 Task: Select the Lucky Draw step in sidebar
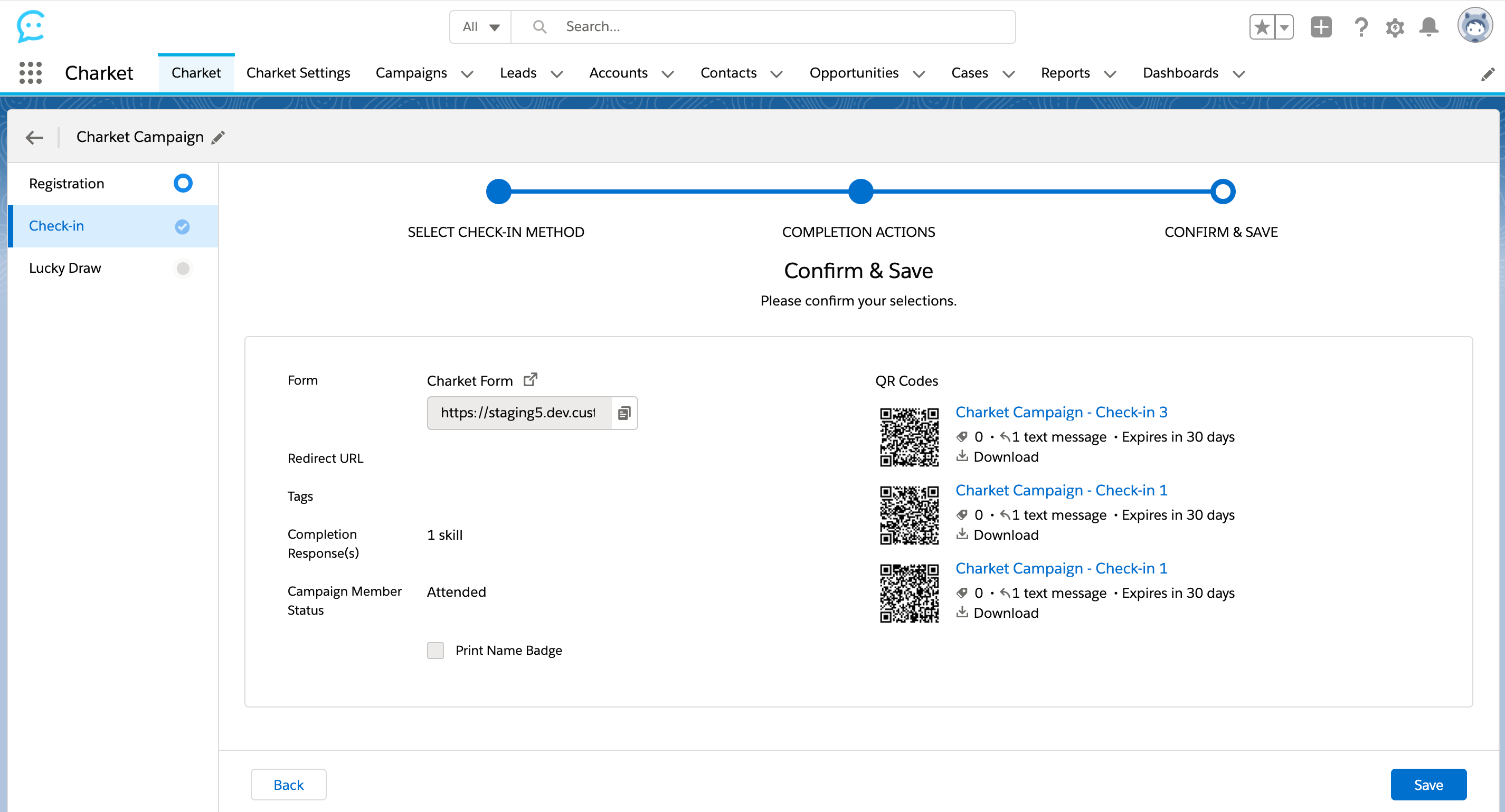65,269
